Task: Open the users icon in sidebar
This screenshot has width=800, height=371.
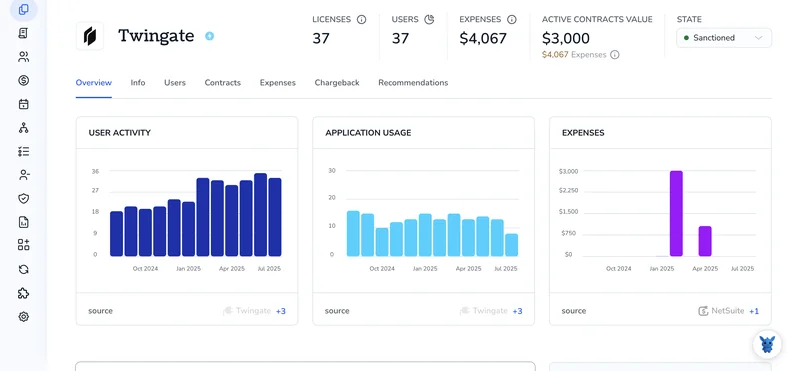Action: (x=23, y=57)
